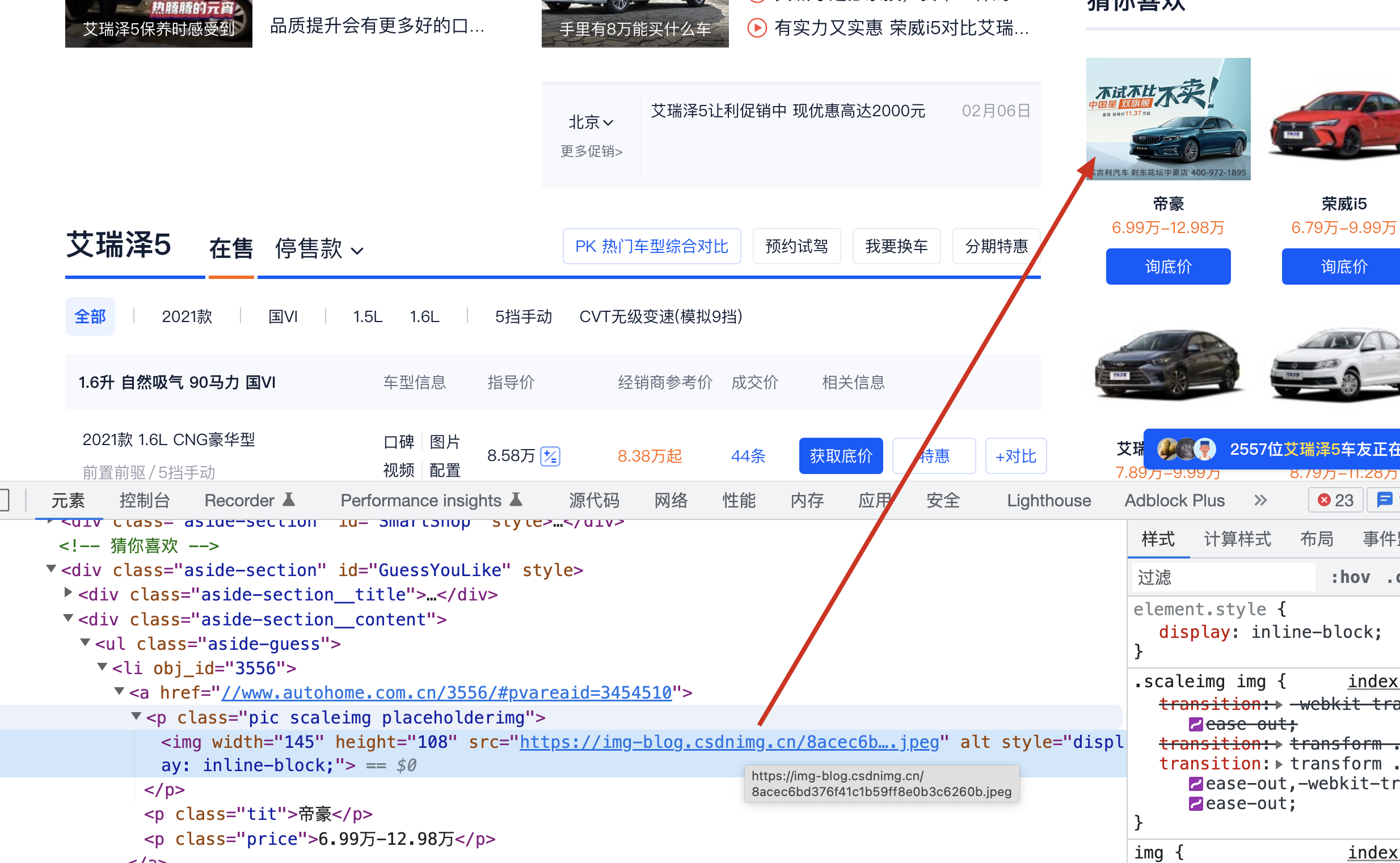Select the 计算样式 Computed tab
The height and width of the screenshot is (863, 1400).
[1237, 539]
